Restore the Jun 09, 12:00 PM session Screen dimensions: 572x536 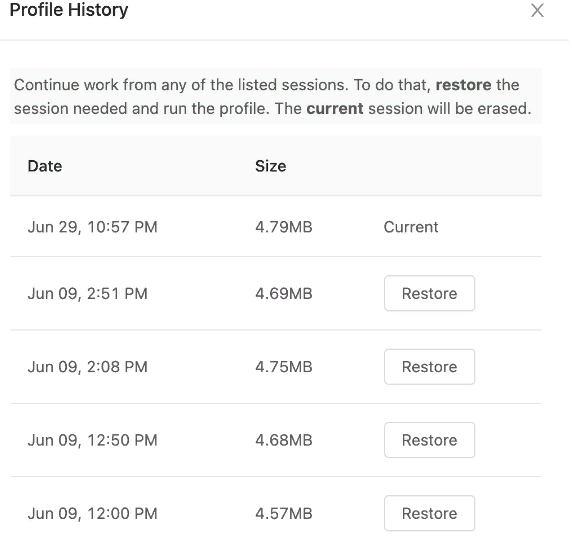429,513
